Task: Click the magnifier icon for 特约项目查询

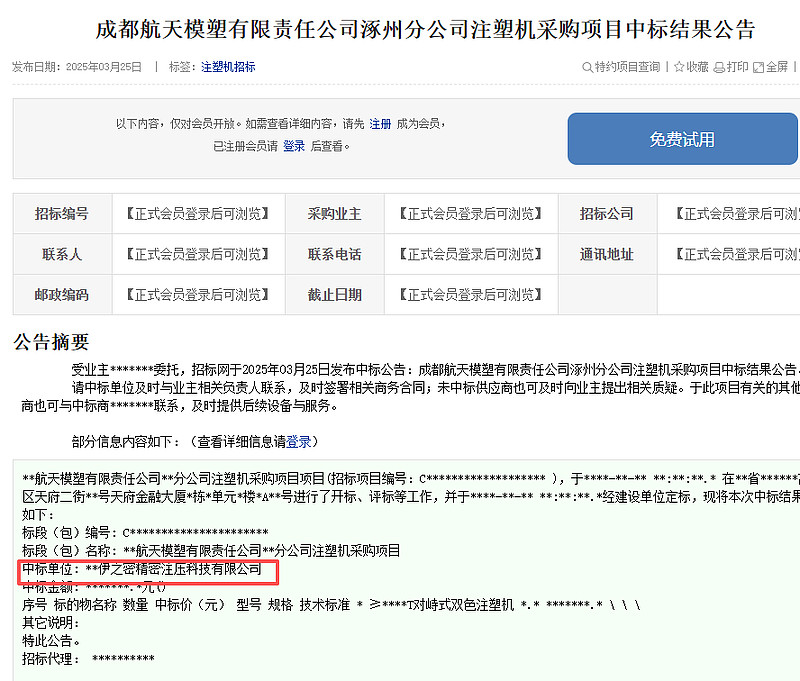Action: 587,67
